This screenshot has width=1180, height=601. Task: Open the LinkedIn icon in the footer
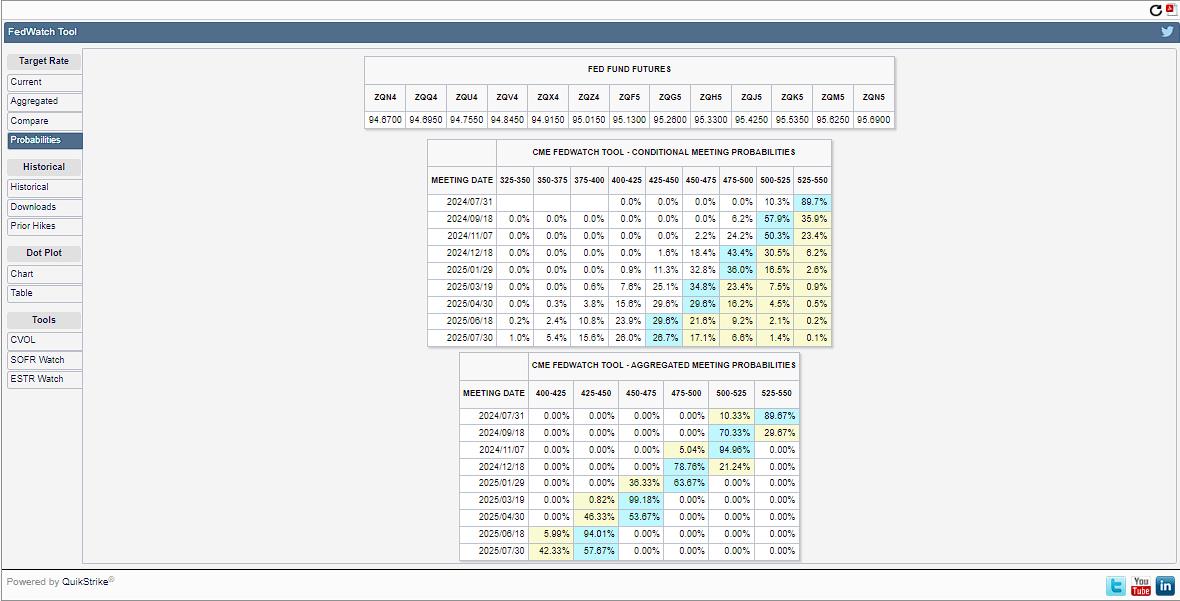point(1165,585)
